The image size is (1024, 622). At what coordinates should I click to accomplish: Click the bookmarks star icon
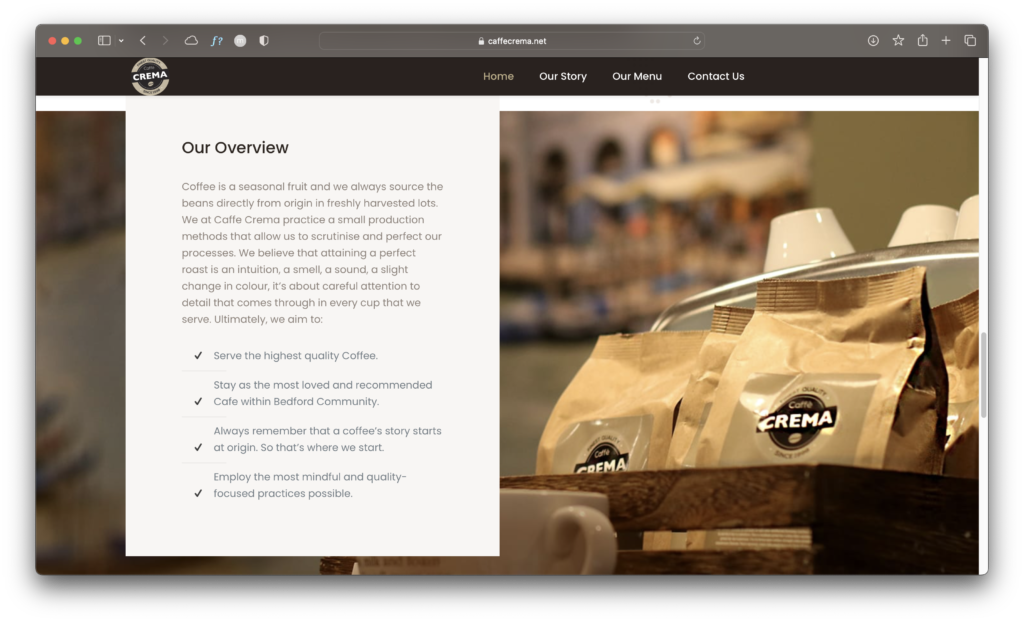pyautogui.click(x=897, y=40)
